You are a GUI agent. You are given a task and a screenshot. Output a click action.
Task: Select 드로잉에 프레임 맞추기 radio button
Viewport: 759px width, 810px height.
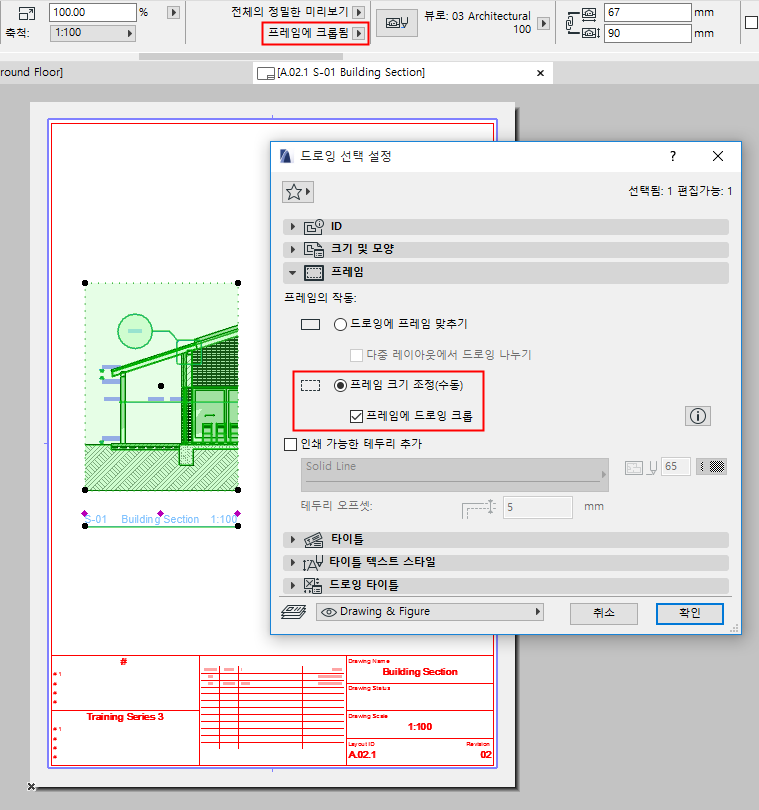point(340,324)
